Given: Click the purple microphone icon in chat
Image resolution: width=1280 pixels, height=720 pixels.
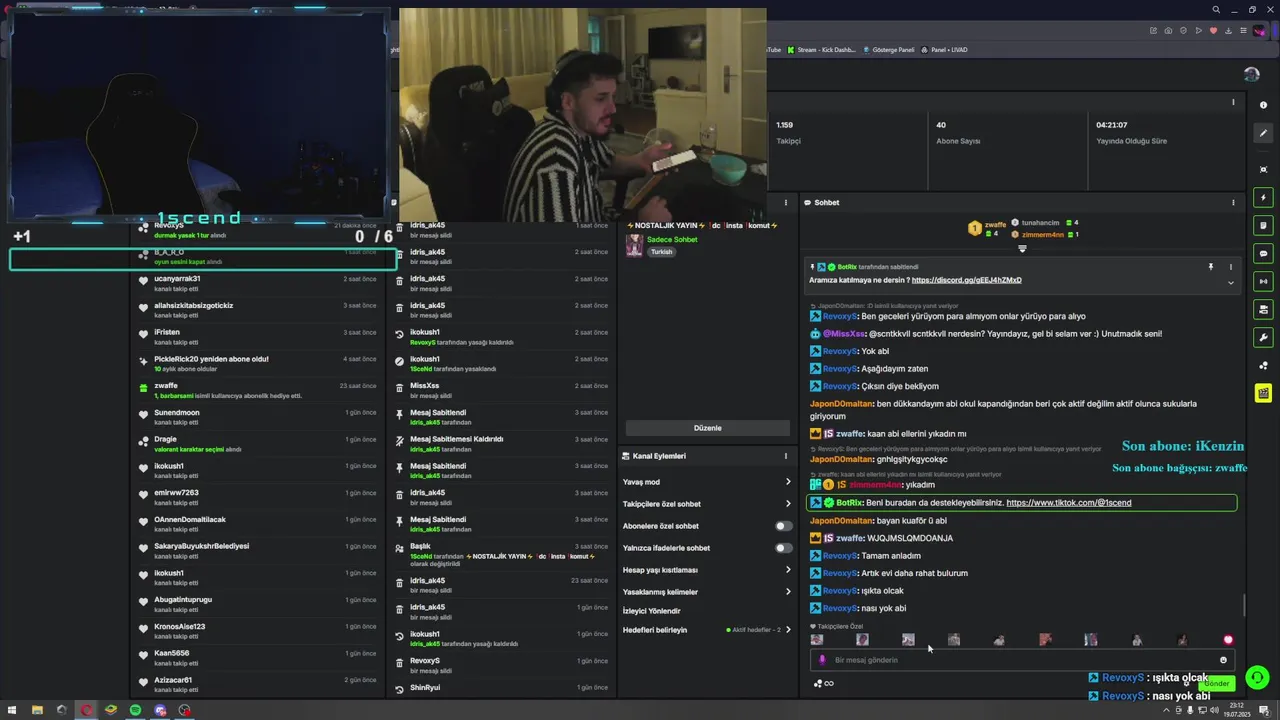Looking at the screenshot, I should [x=822, y=660].
